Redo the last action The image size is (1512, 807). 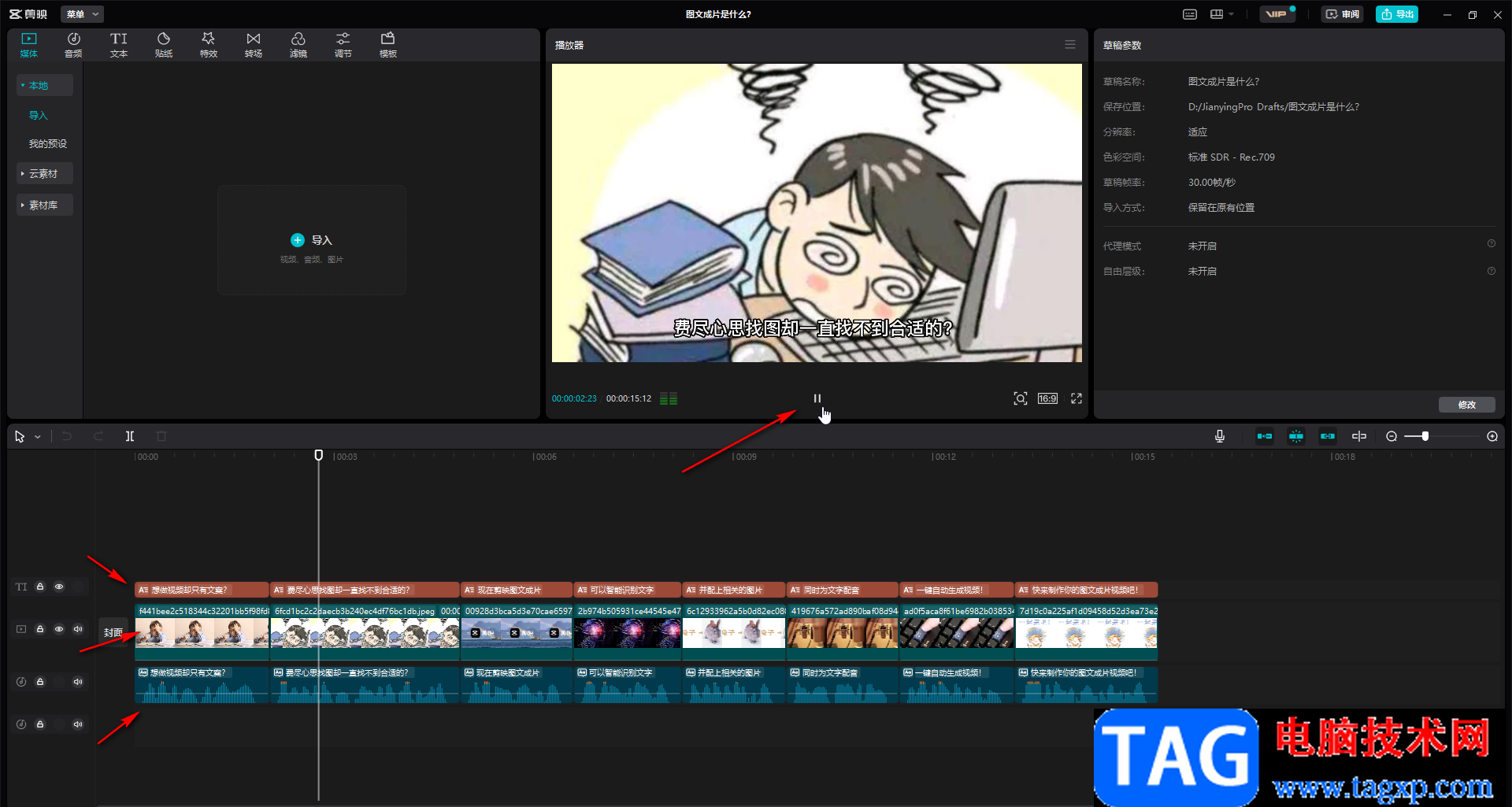coord(98,436)
